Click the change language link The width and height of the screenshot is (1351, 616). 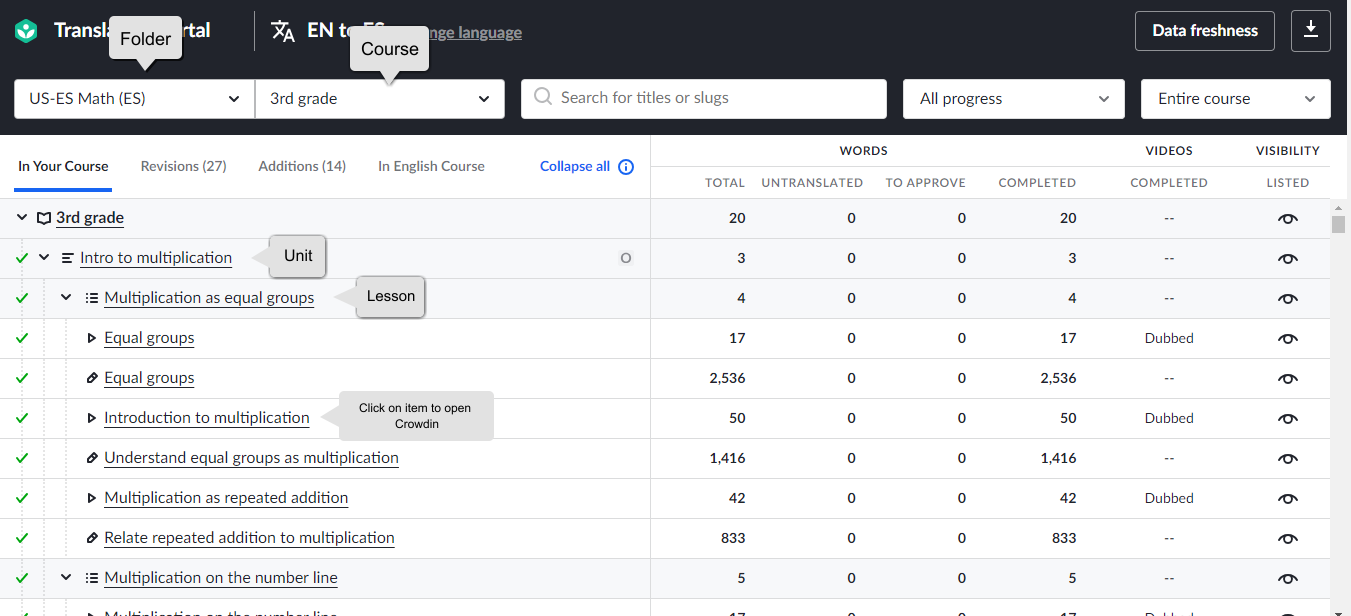pos(476,32)
